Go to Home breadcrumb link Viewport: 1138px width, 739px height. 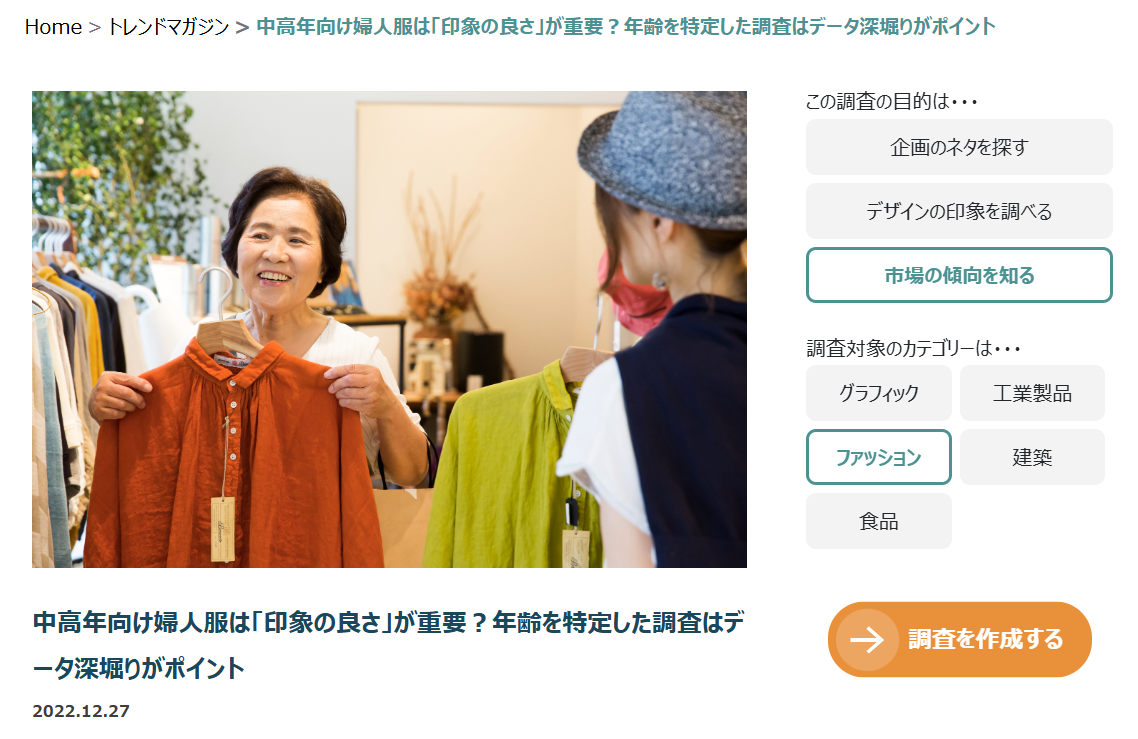[x=53, y=27]
